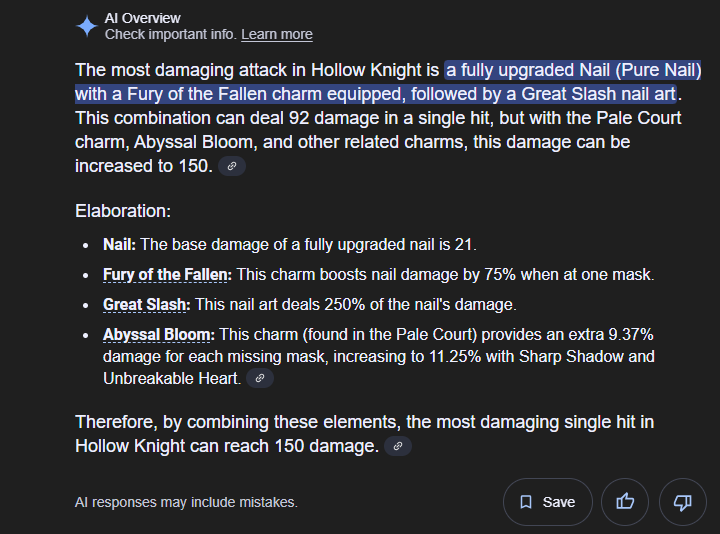
Task: Give the AI response a thumbs down
Action: tap(683, 502)
